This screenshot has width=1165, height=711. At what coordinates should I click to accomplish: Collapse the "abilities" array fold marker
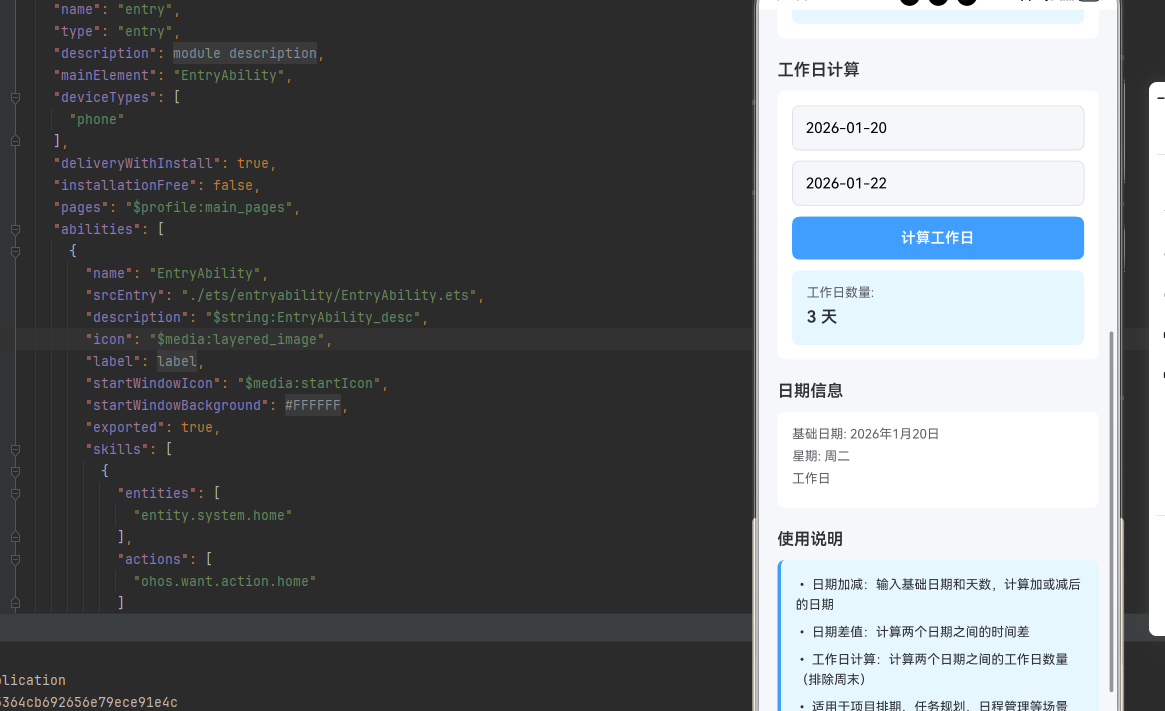tap(15, 230)
